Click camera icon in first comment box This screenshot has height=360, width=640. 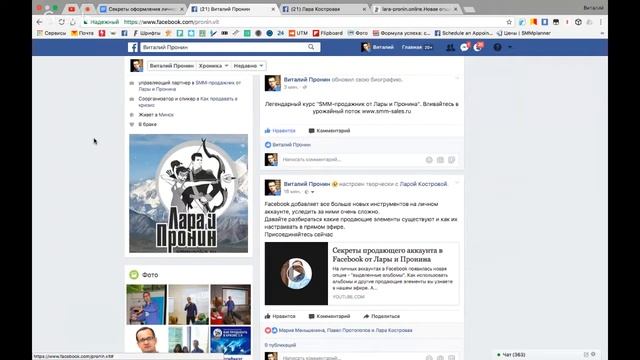coord(440,160)
